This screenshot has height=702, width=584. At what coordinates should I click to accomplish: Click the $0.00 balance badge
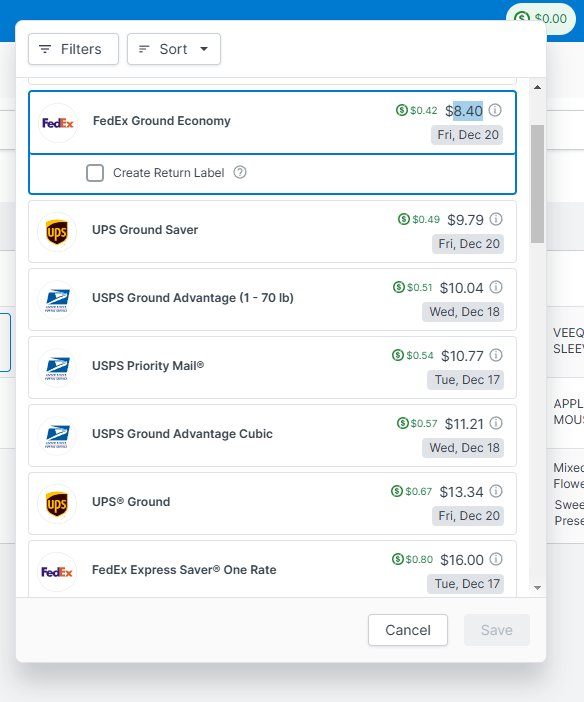541,19
